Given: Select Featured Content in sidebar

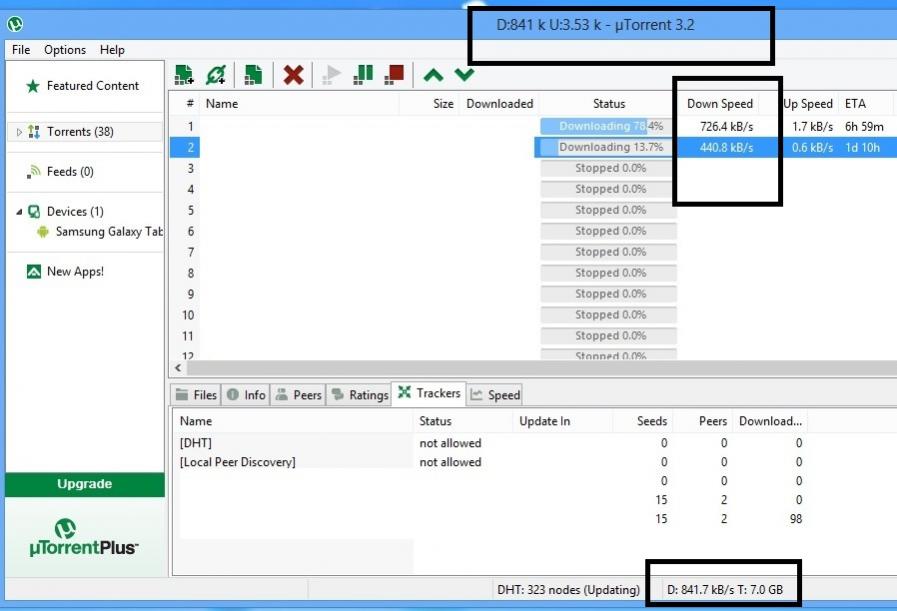Looking at the screenshot, I should [93, 86].
